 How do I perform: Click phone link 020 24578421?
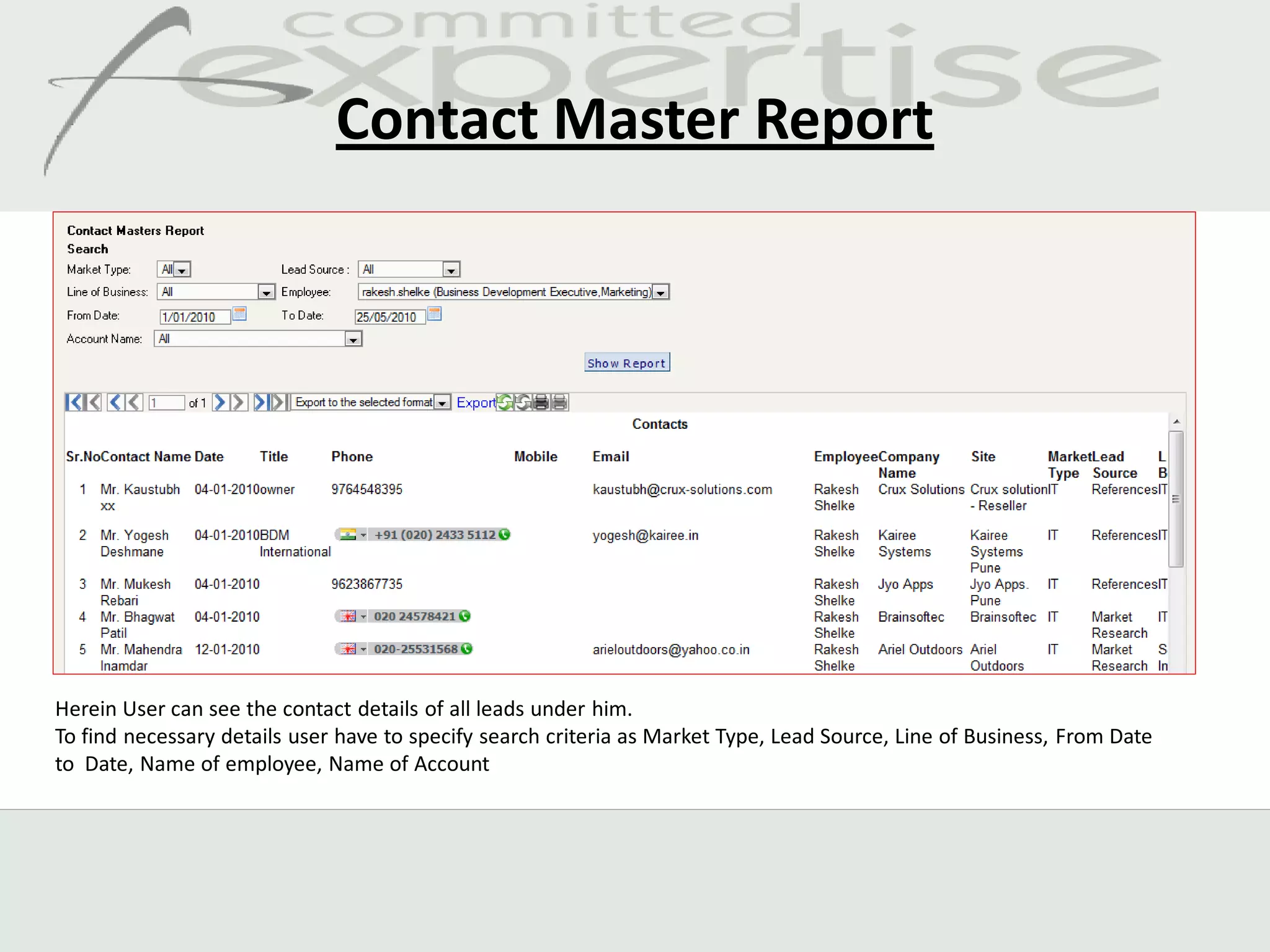tap(414, 616)
